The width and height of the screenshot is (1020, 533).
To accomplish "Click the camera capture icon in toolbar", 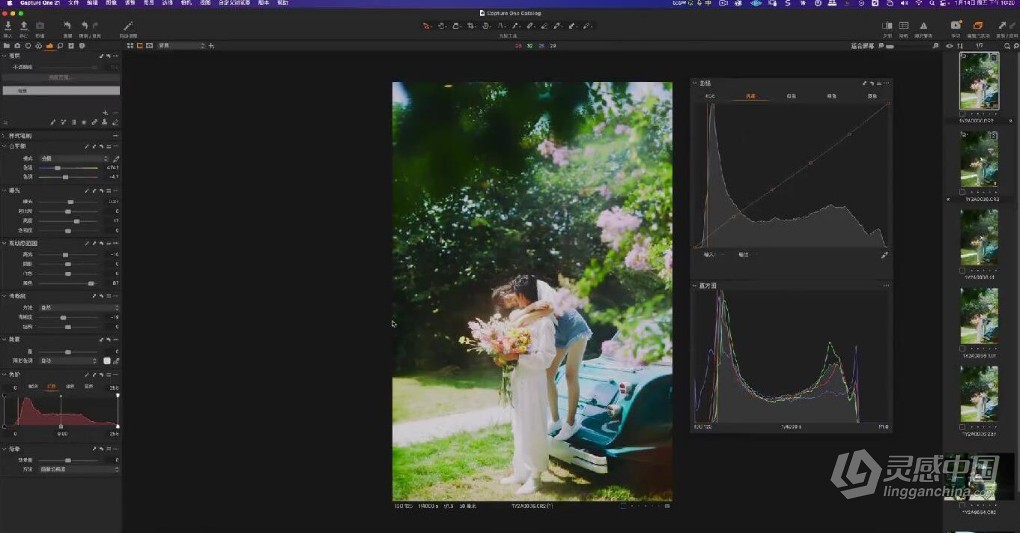I will 40,26.
